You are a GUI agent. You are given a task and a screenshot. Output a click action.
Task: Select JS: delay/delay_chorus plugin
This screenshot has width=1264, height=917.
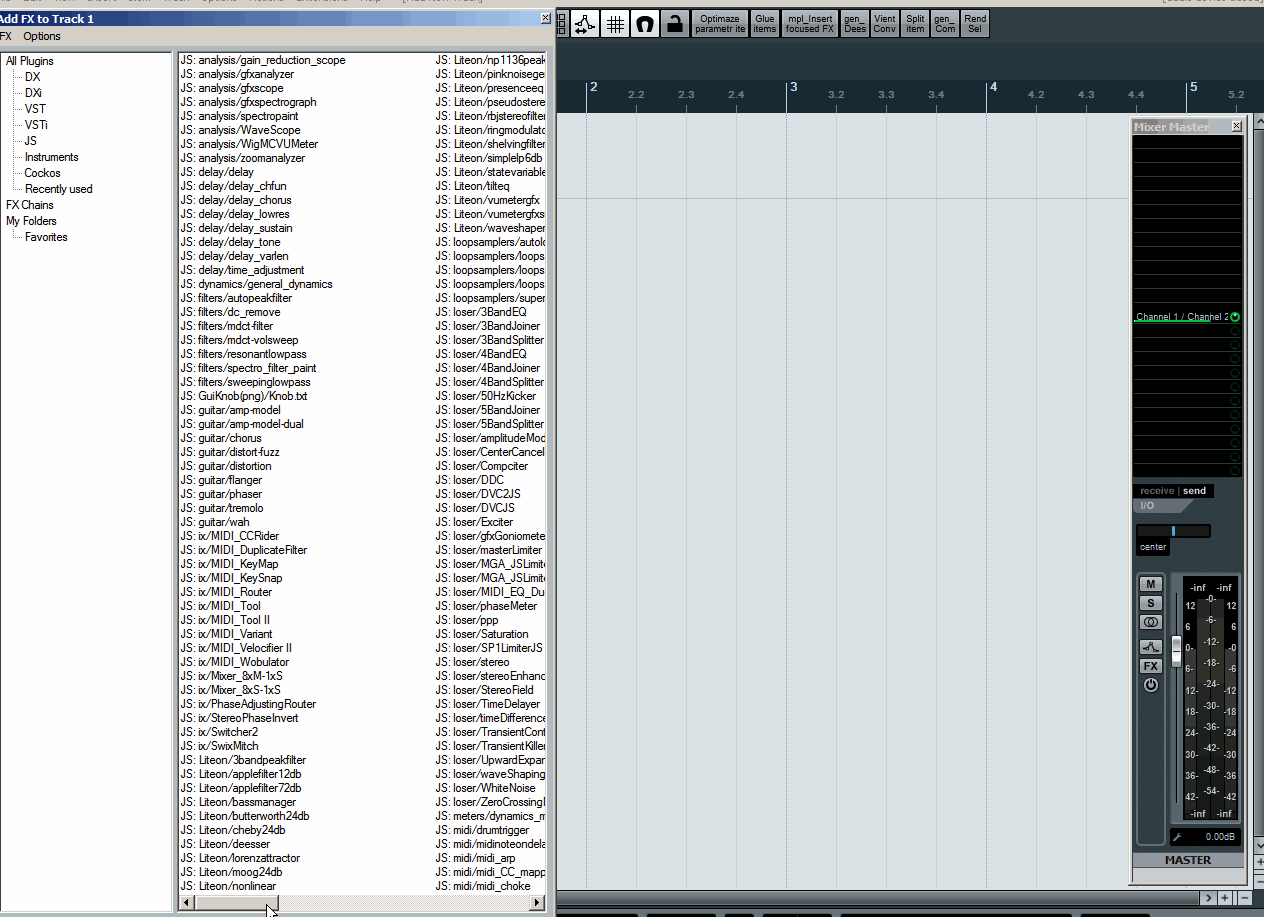[x=236, y=200]
